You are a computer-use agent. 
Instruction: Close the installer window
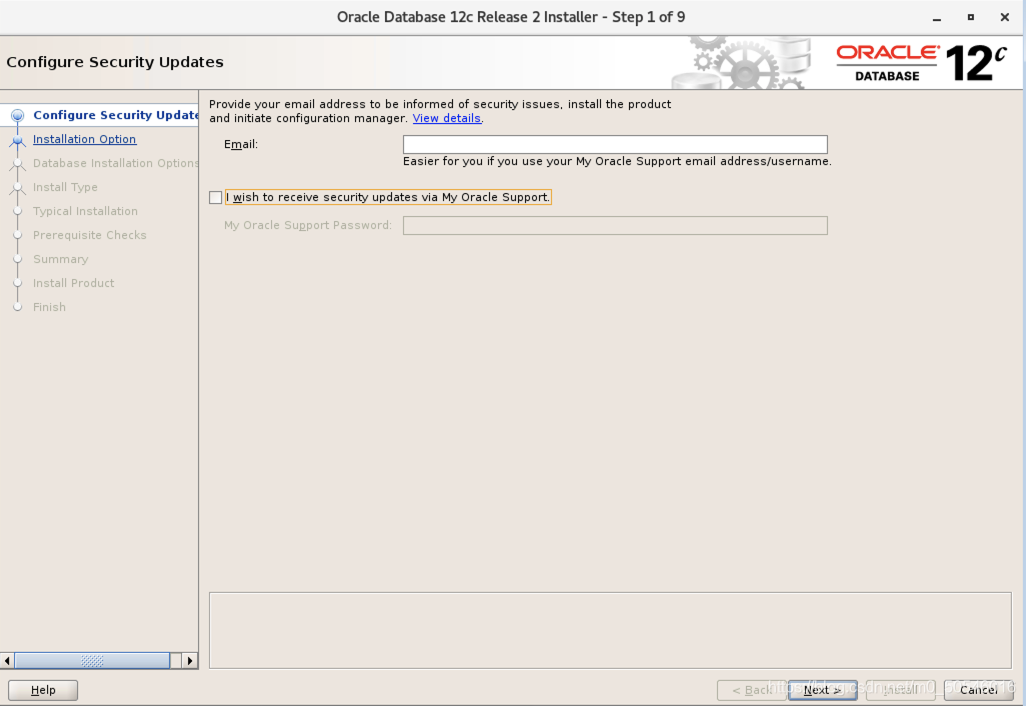pos(1005,18)
